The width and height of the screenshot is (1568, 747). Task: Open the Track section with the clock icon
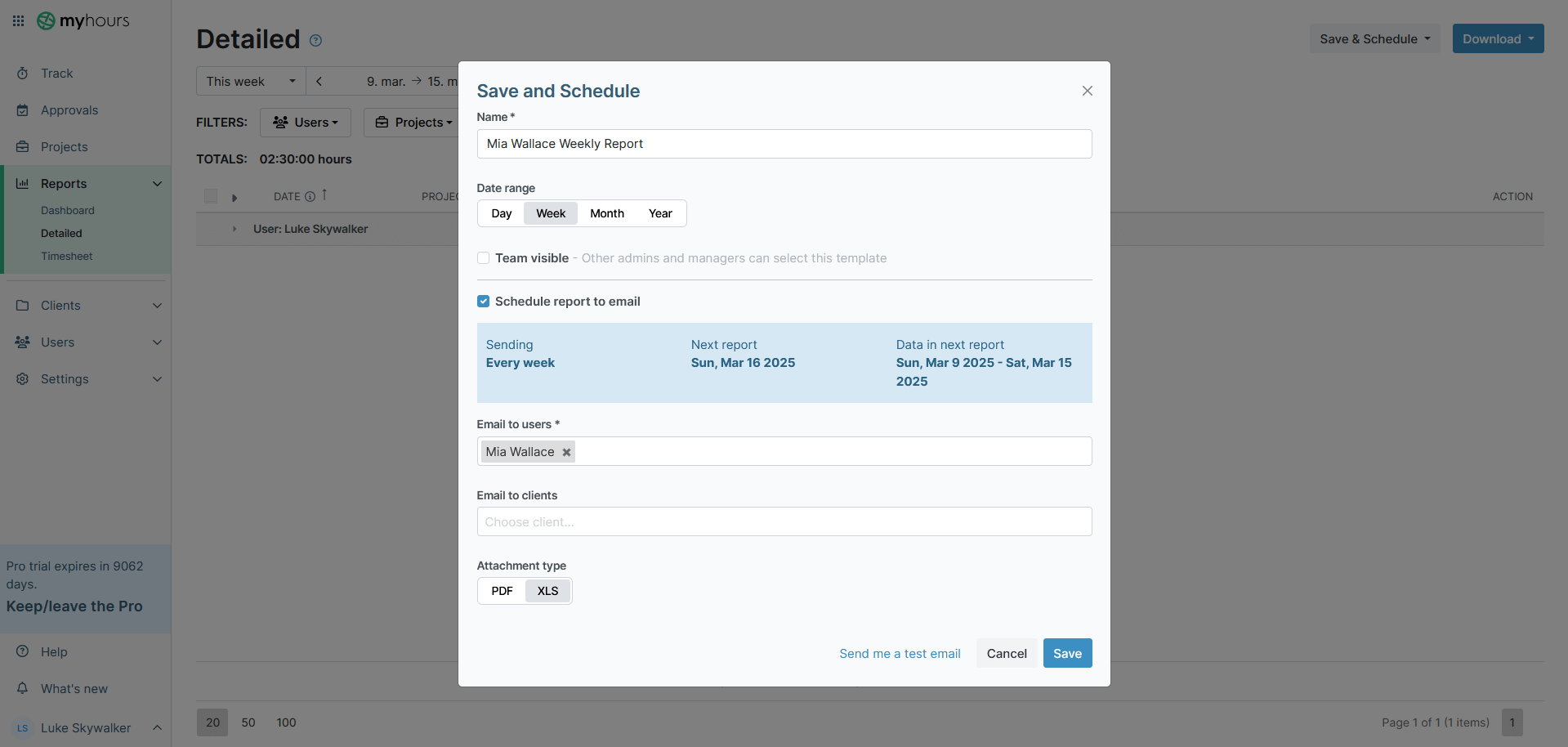(x=23, y=73)
